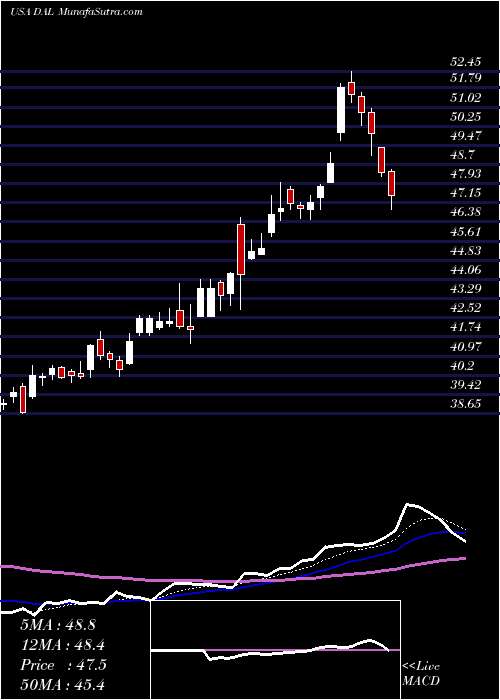The width and height of the screenshot is (500, 700).
Task: Click the 47.15 price axis label
Action: click(466, 193)
